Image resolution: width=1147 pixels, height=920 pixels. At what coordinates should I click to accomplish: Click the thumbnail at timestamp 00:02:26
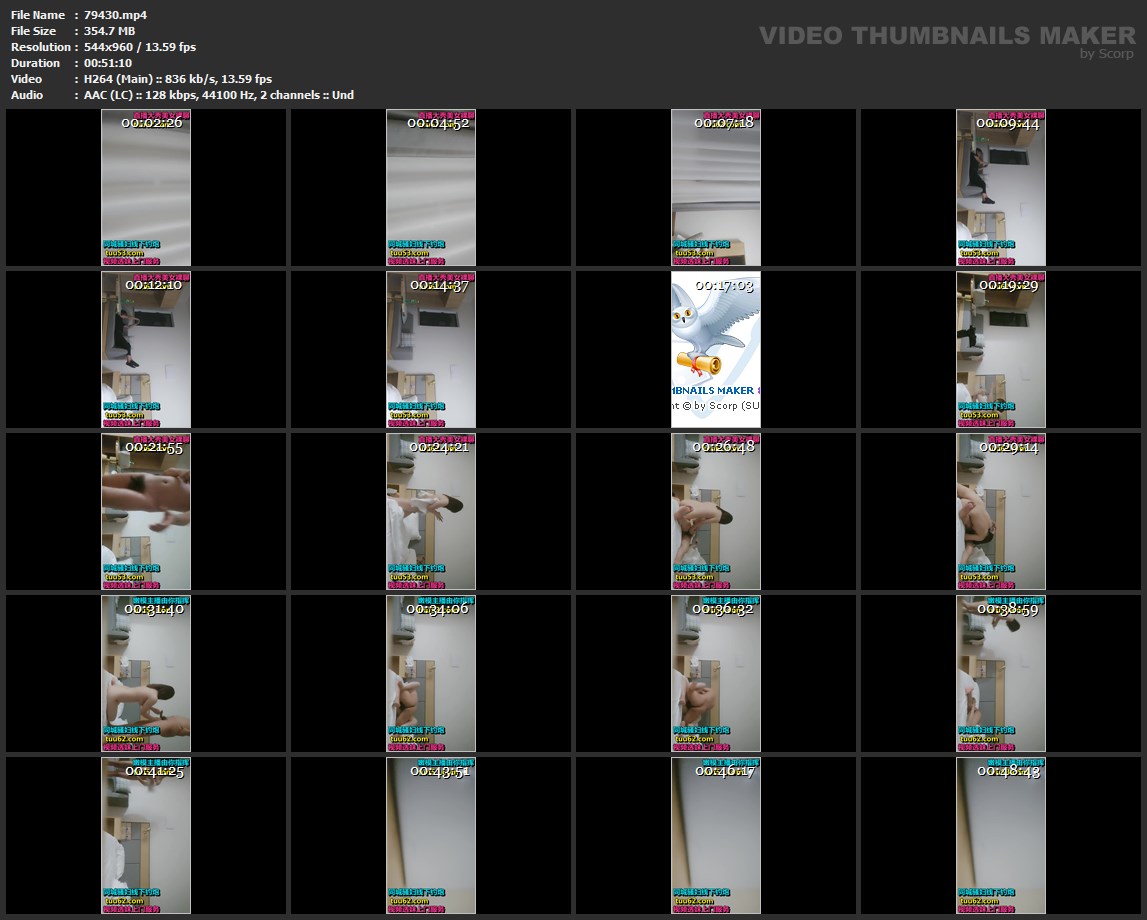point(146,187)
